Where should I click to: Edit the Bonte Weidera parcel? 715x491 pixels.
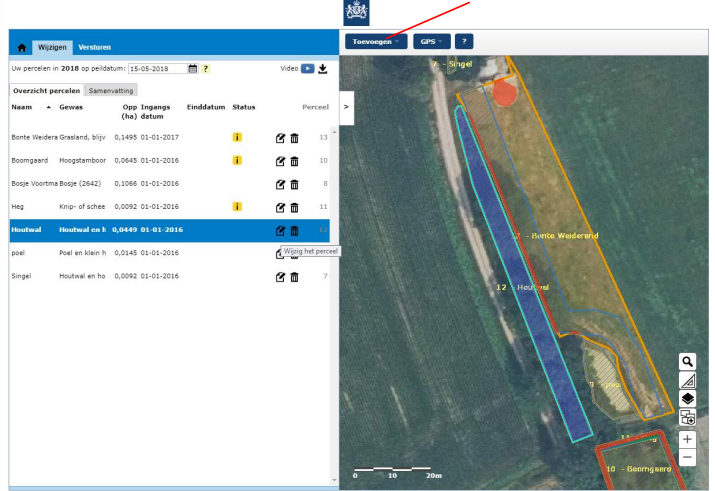tap(281, 137)
